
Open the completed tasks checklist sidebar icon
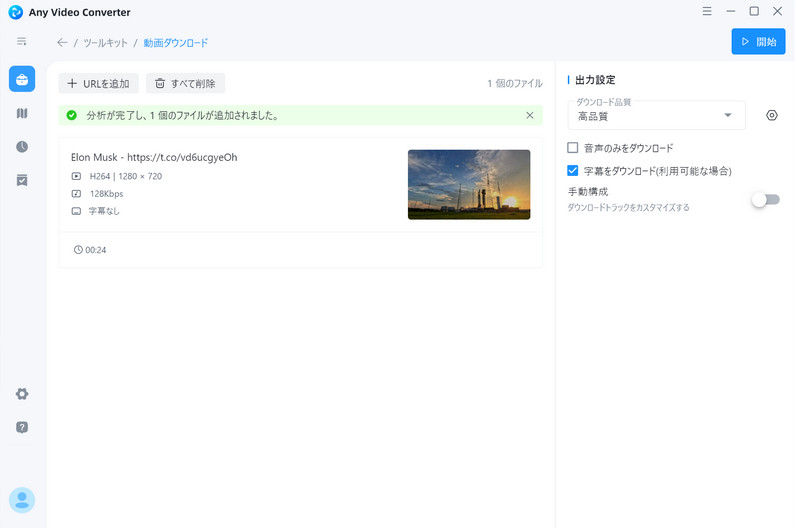click(x=22, y=180)
